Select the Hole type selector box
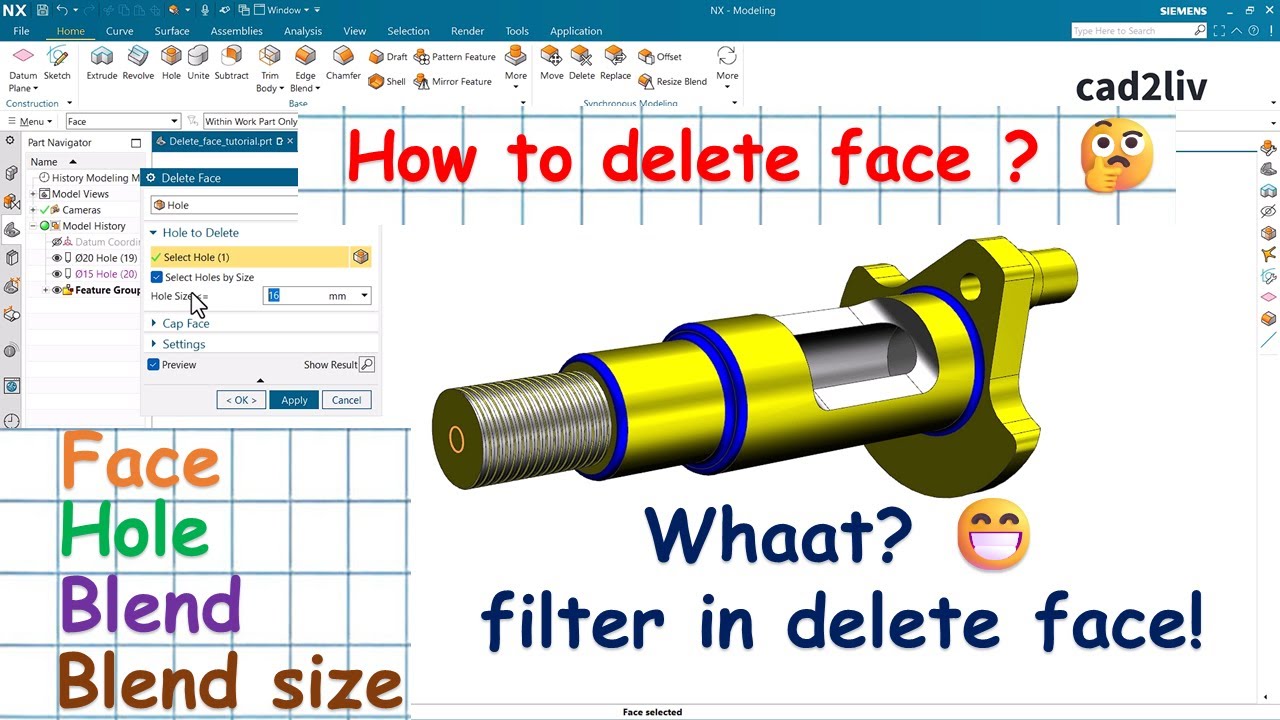The image size is (1280, 720). [224, 205]
